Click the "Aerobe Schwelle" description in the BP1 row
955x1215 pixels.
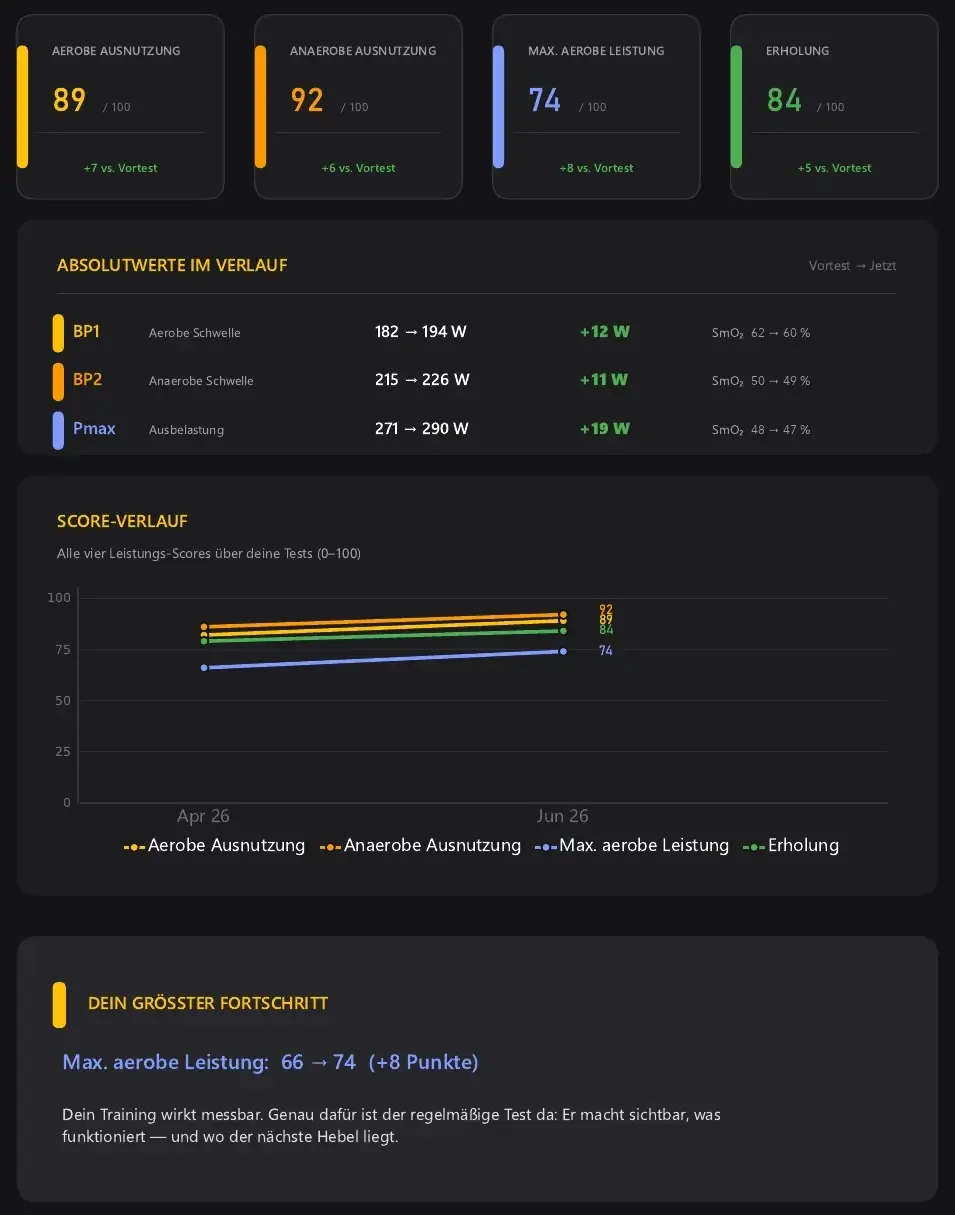tap(194, 333)
